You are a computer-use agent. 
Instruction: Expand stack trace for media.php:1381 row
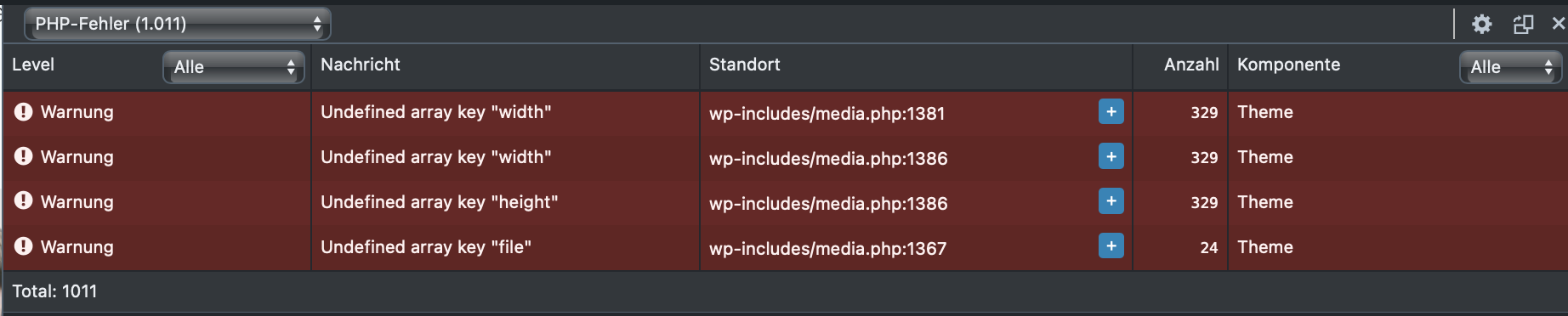(1111, 111)
